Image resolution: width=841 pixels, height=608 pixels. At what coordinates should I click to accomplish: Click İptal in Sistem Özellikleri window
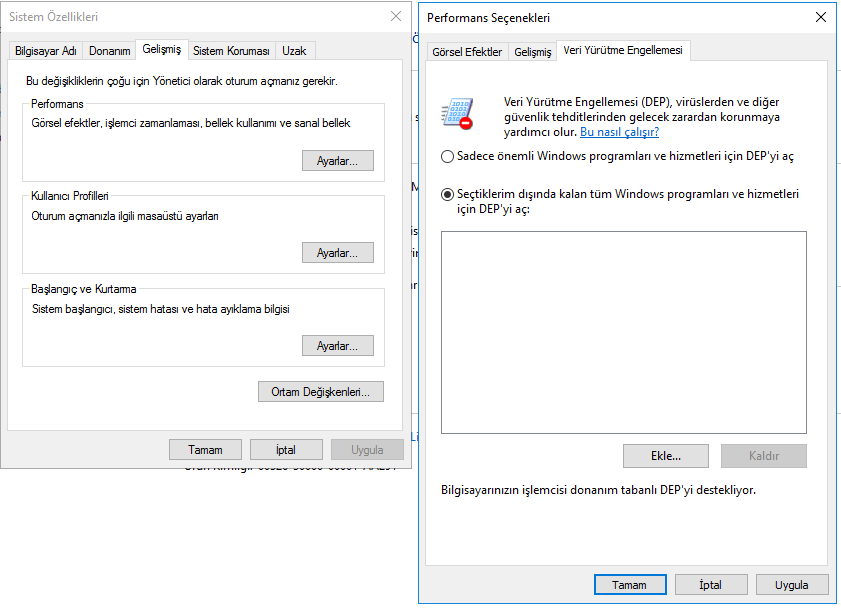click(286, 450)
